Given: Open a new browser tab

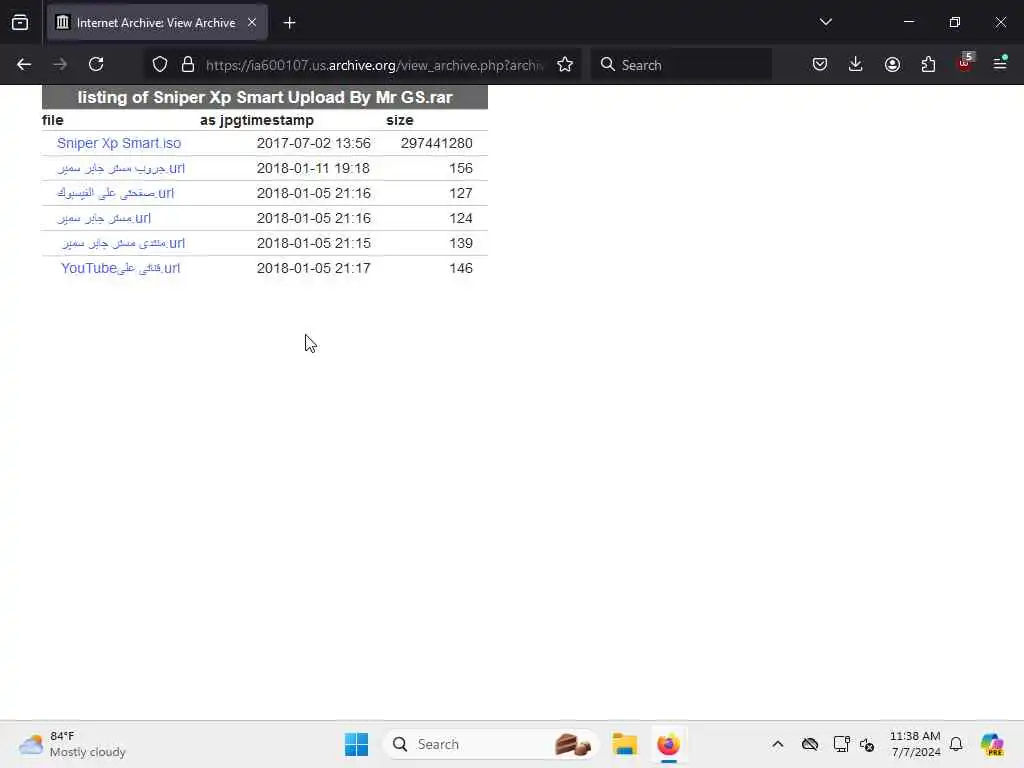Looking at the screenshot, I should tap(289, 23).
